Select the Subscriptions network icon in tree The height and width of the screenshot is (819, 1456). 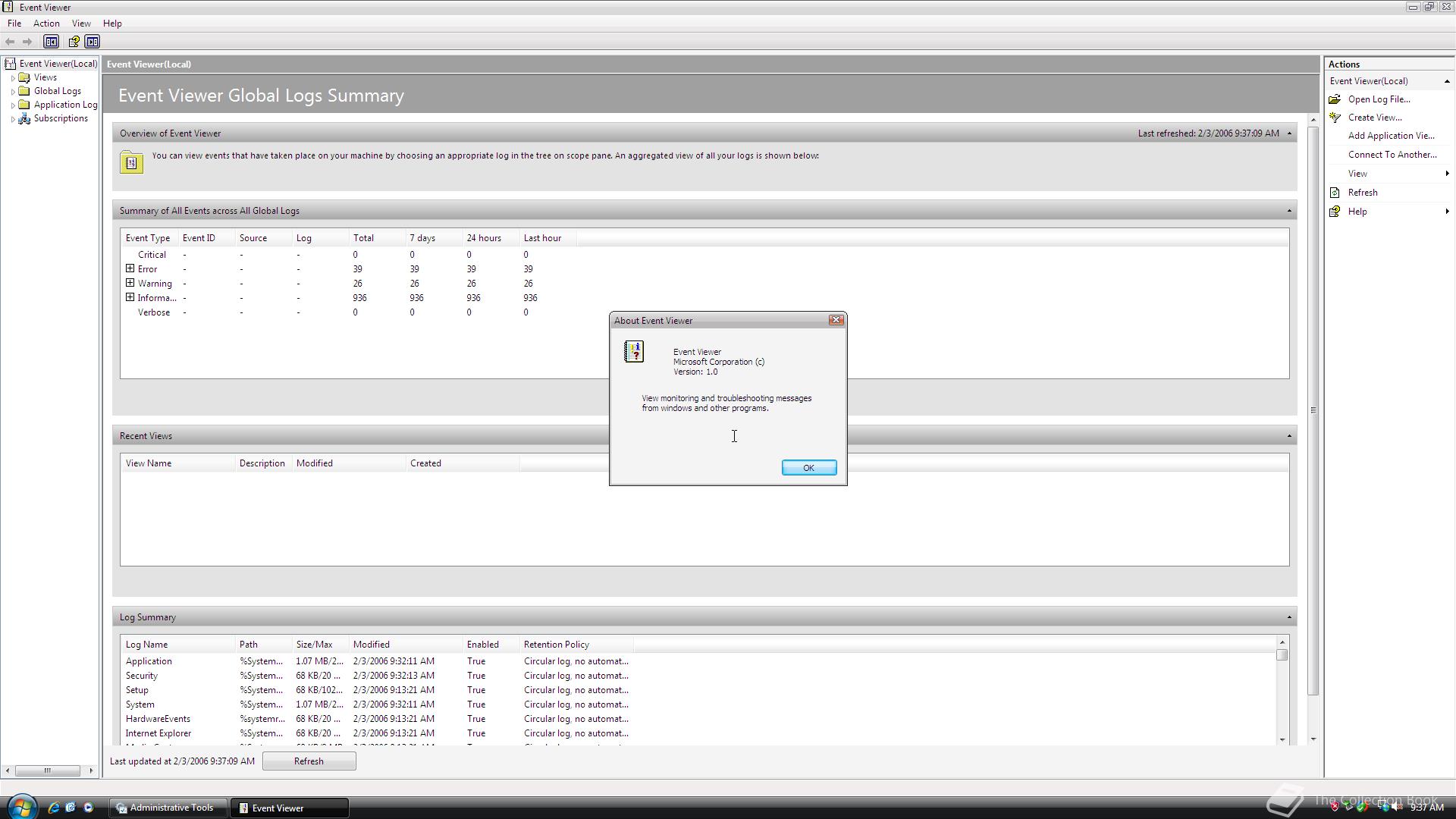click(24, 118)
